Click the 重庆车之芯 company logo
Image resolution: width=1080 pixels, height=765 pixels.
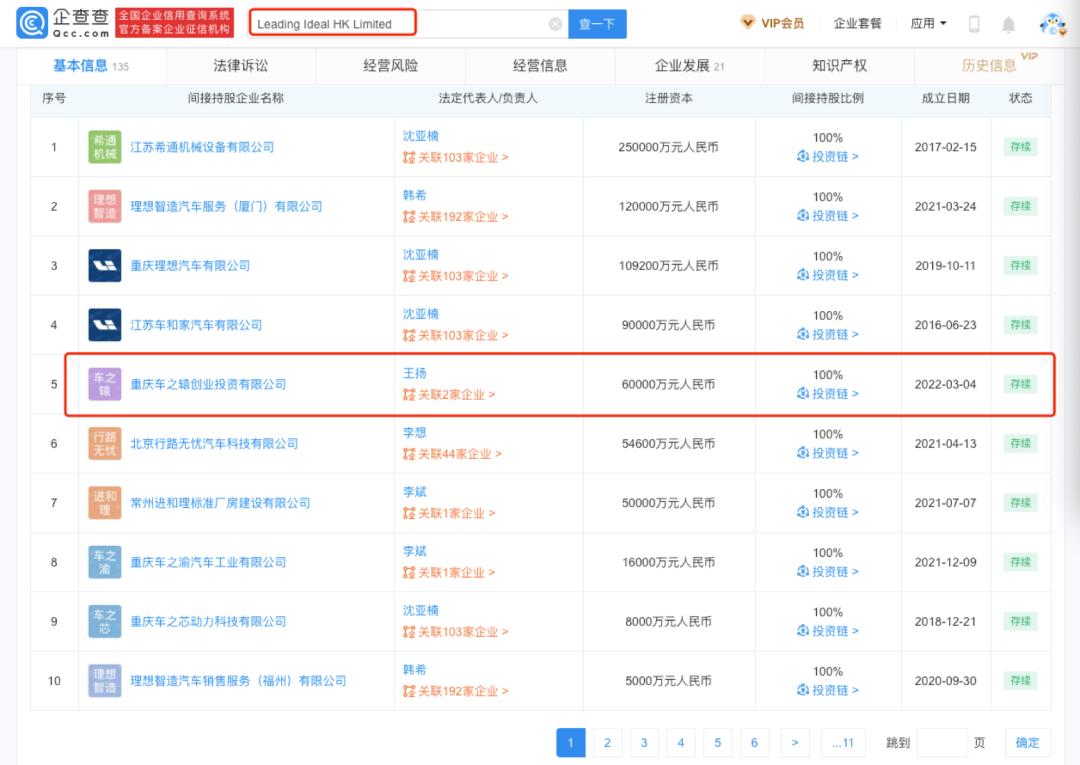105,620
